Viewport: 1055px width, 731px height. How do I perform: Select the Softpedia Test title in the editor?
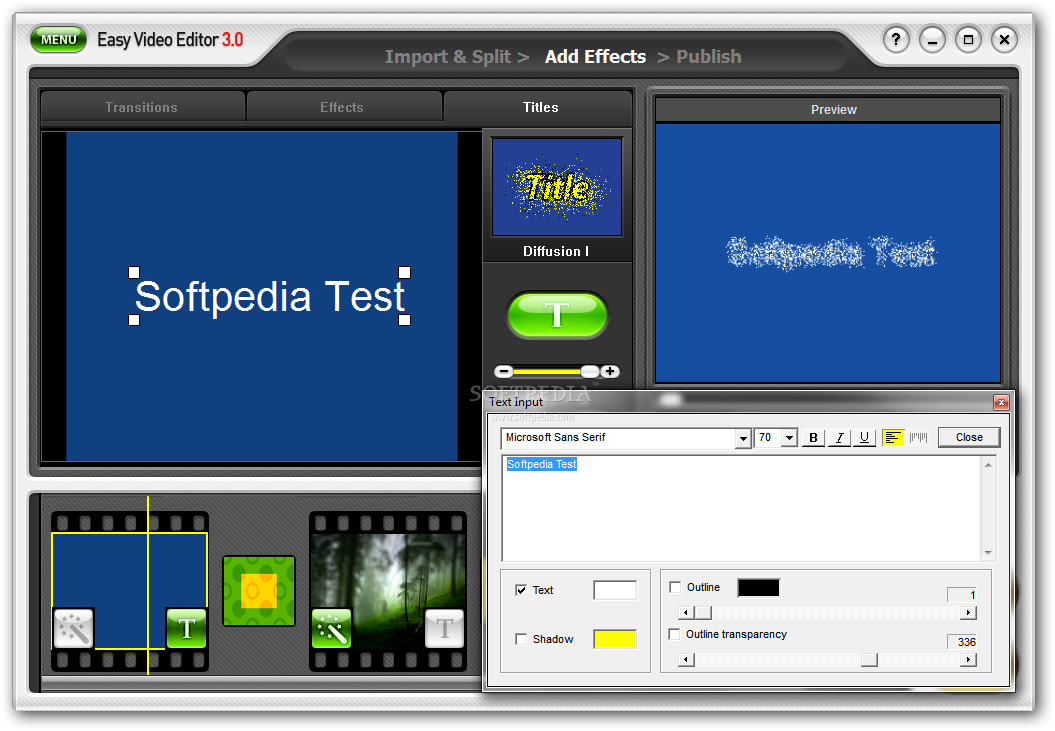point(269,296)
